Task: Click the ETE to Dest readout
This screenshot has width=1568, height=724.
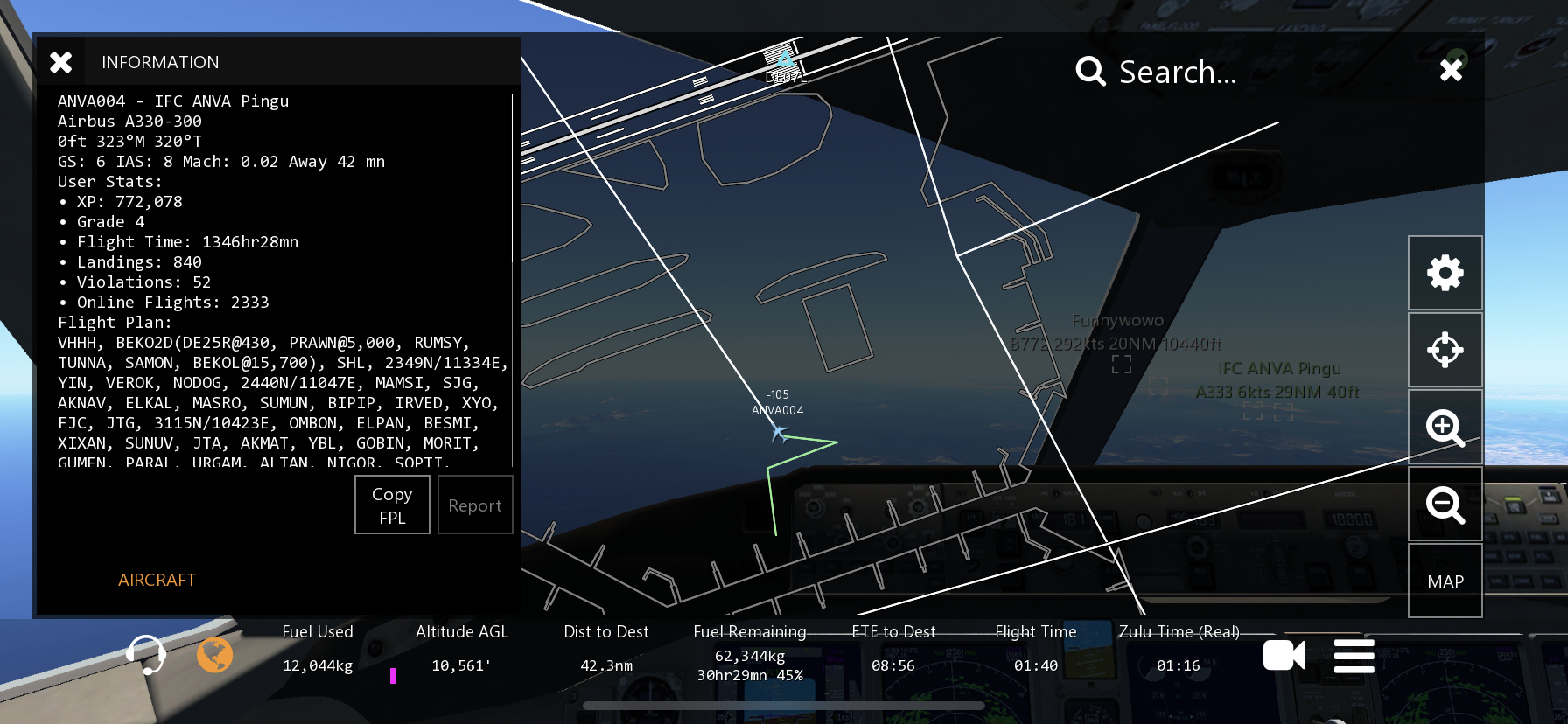Action: pos(893,648)
